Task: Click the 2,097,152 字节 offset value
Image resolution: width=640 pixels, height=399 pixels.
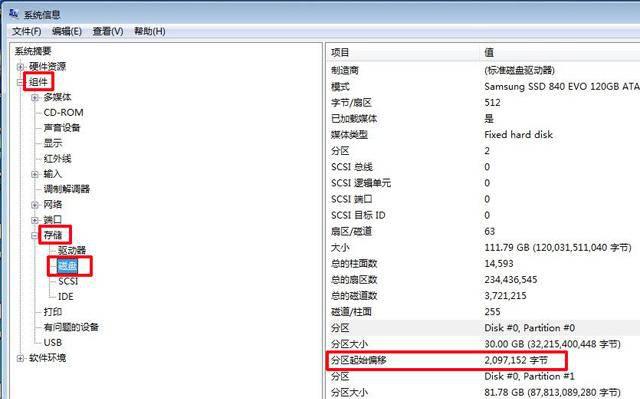Action: [516, 360]
